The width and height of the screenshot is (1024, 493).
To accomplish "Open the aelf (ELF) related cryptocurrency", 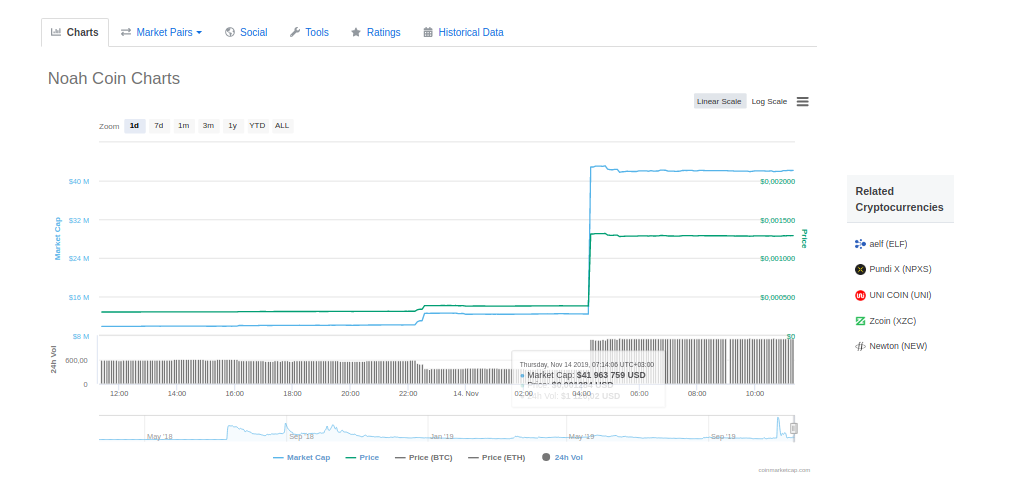I will tap(888, 244).
